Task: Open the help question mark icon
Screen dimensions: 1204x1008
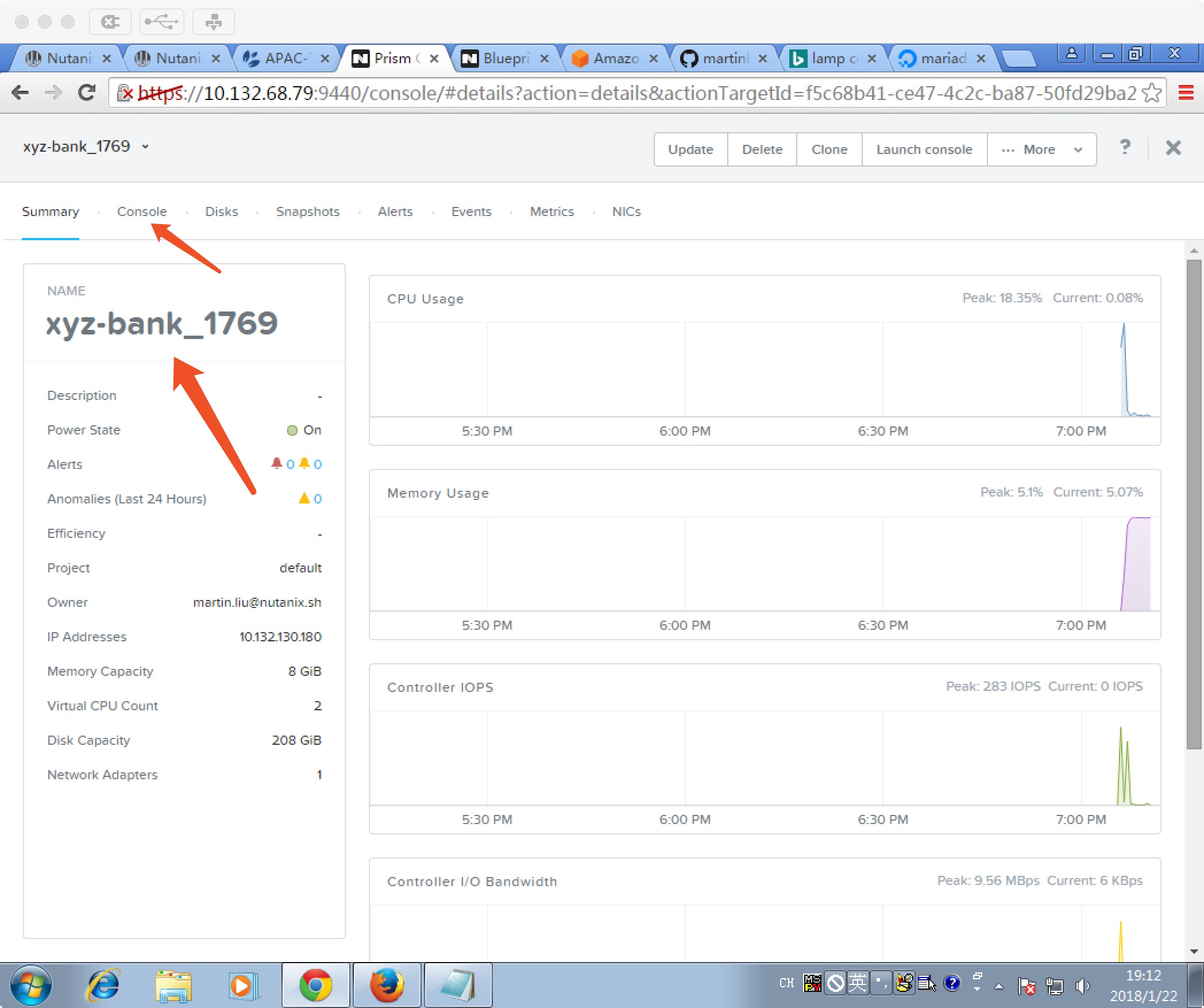Action: click(1125, 148)
